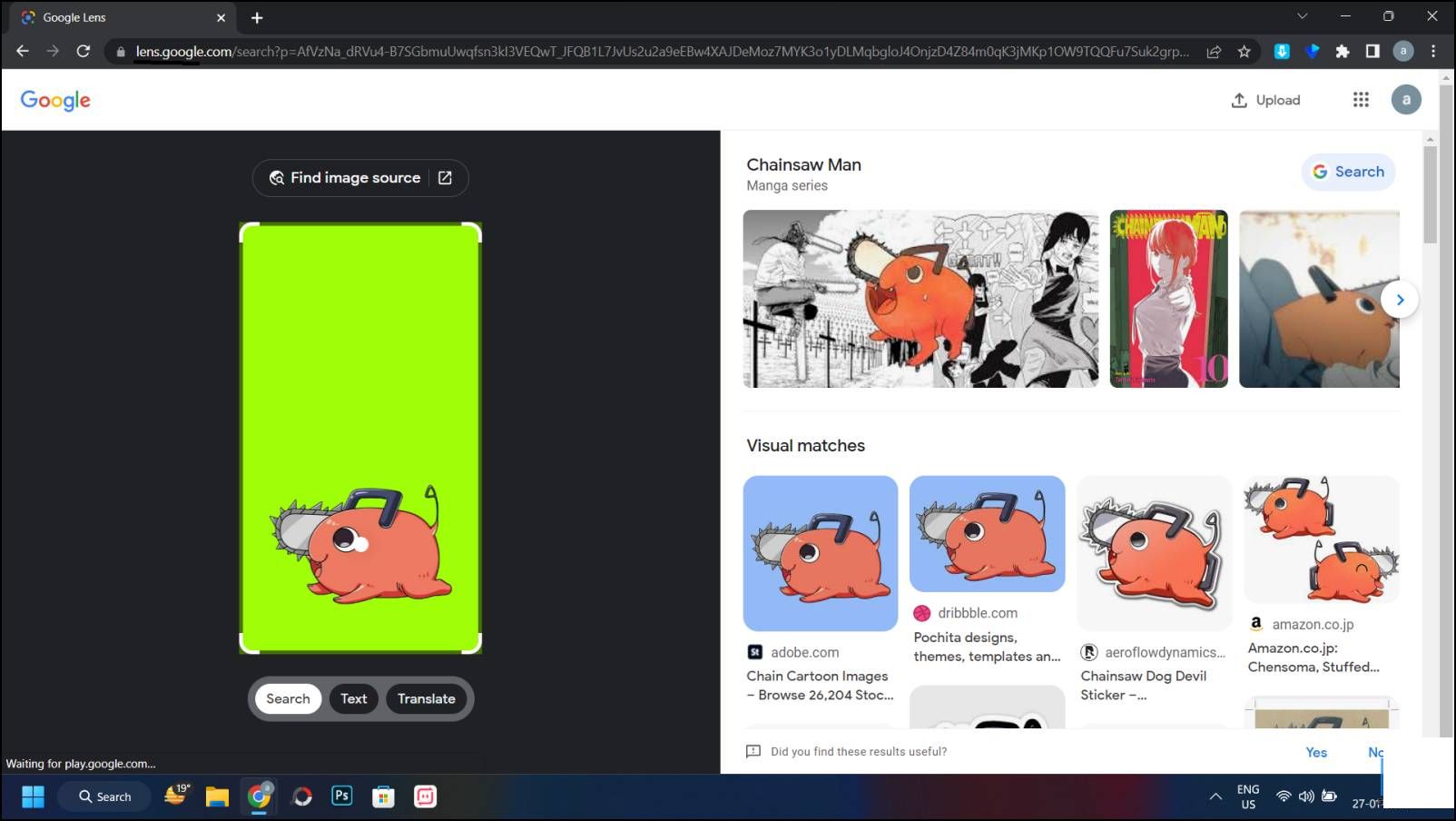Viewport: 1456px width, 821px height.
Task: Open Photoshop from the taskbar
Action: tap(342, 796)
